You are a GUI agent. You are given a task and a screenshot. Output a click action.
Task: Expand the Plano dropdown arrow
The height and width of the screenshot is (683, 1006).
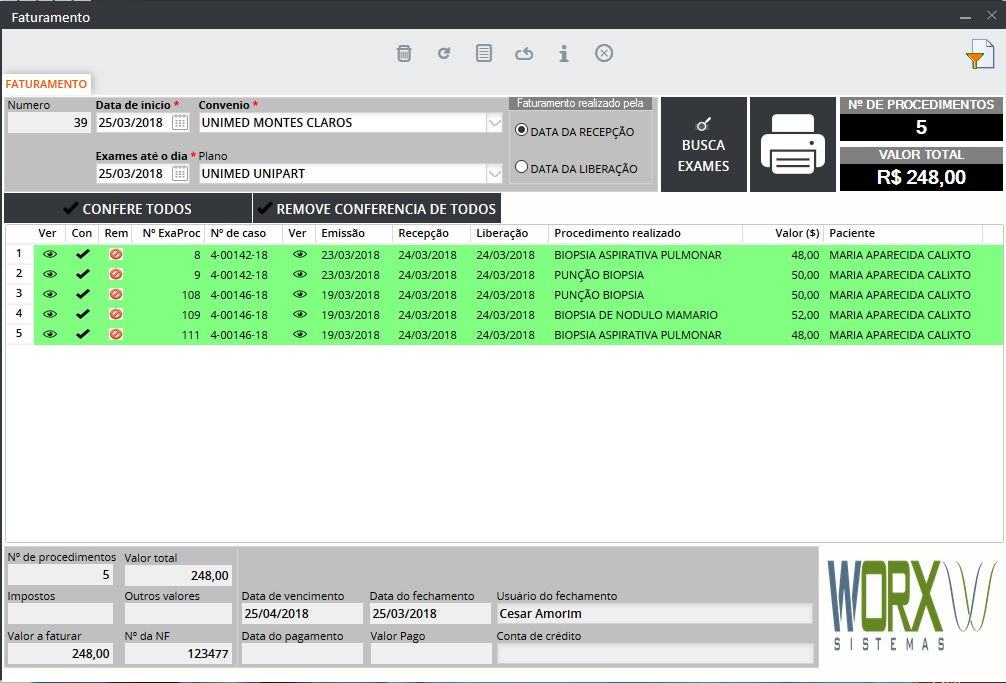(494, 173)
